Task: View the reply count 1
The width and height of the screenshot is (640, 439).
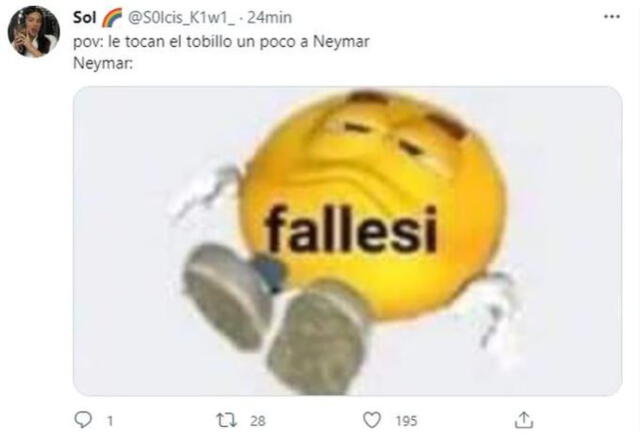Action: pyautogui.click(x=109, y=421)
